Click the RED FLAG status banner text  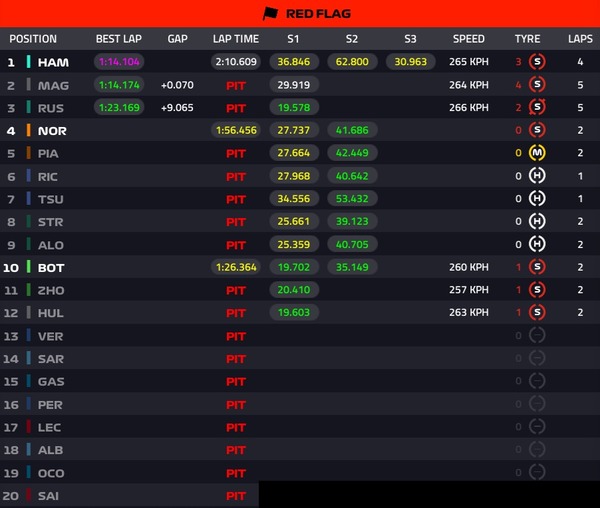pyautogui.click(x=318, y=14)
